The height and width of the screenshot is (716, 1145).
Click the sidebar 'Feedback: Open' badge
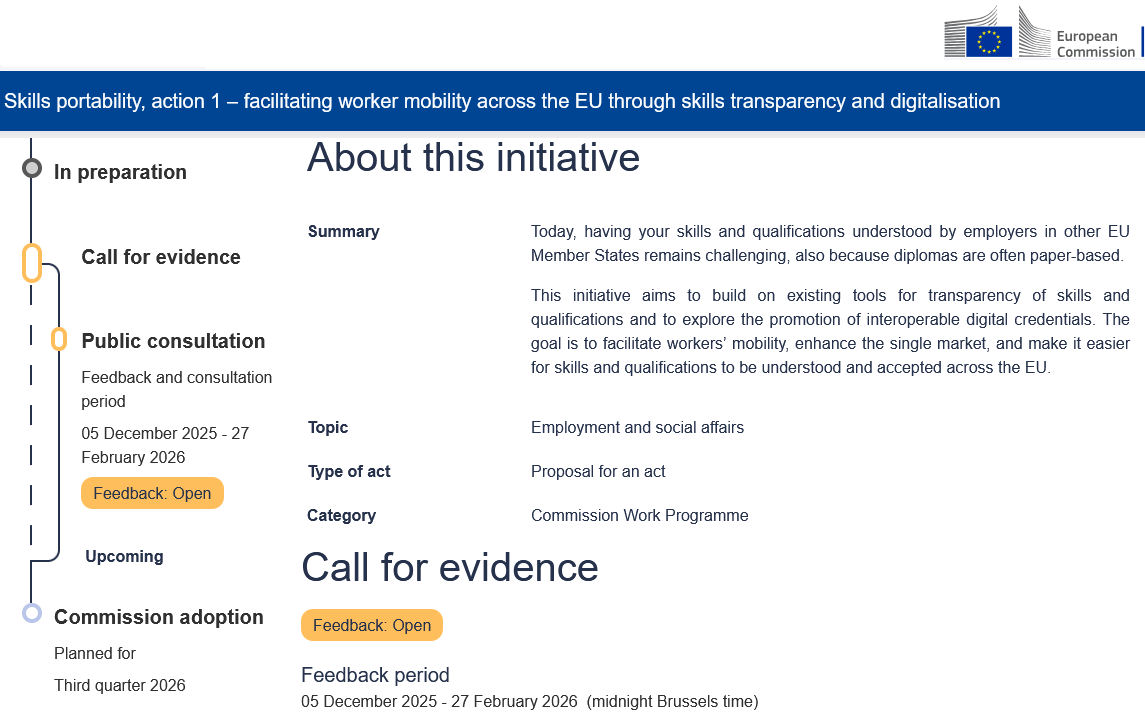coord(152,493)
